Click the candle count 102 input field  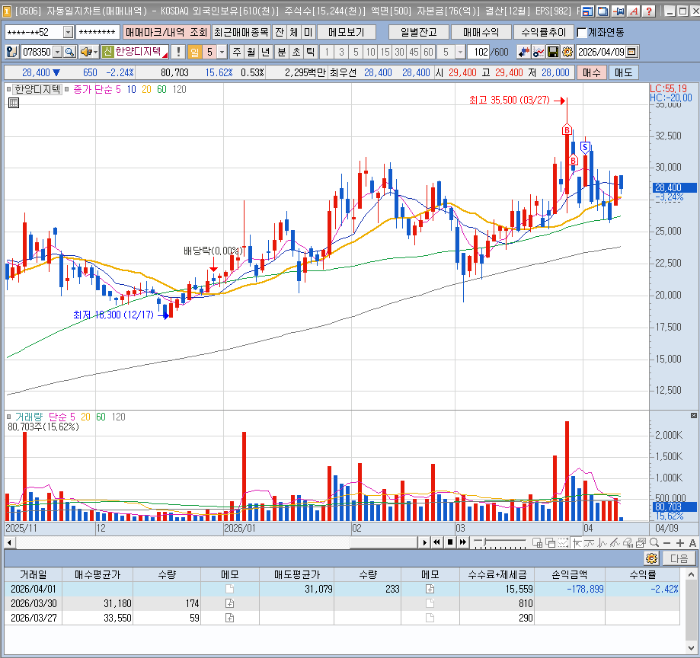(479, 52)
